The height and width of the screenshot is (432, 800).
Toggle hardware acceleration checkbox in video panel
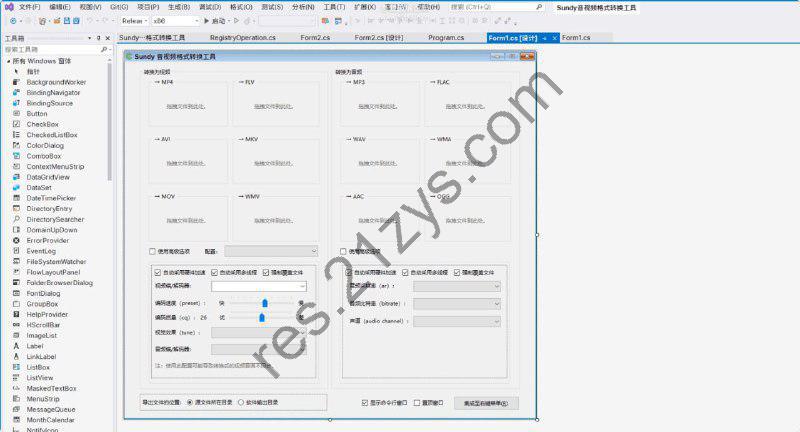point(158,273)
